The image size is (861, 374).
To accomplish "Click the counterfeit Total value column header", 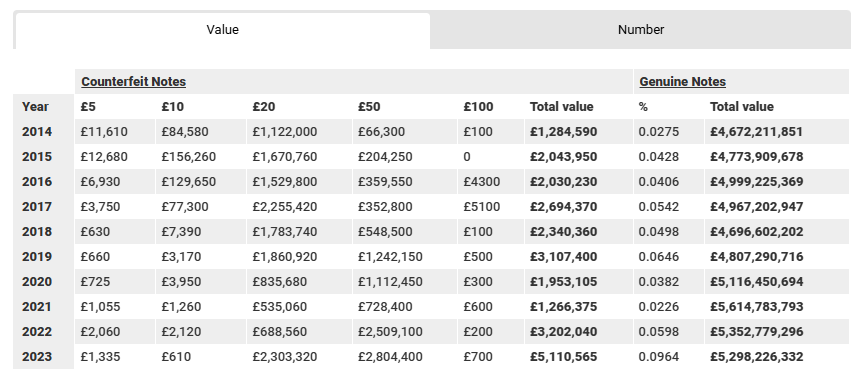I will coord(561,107).
